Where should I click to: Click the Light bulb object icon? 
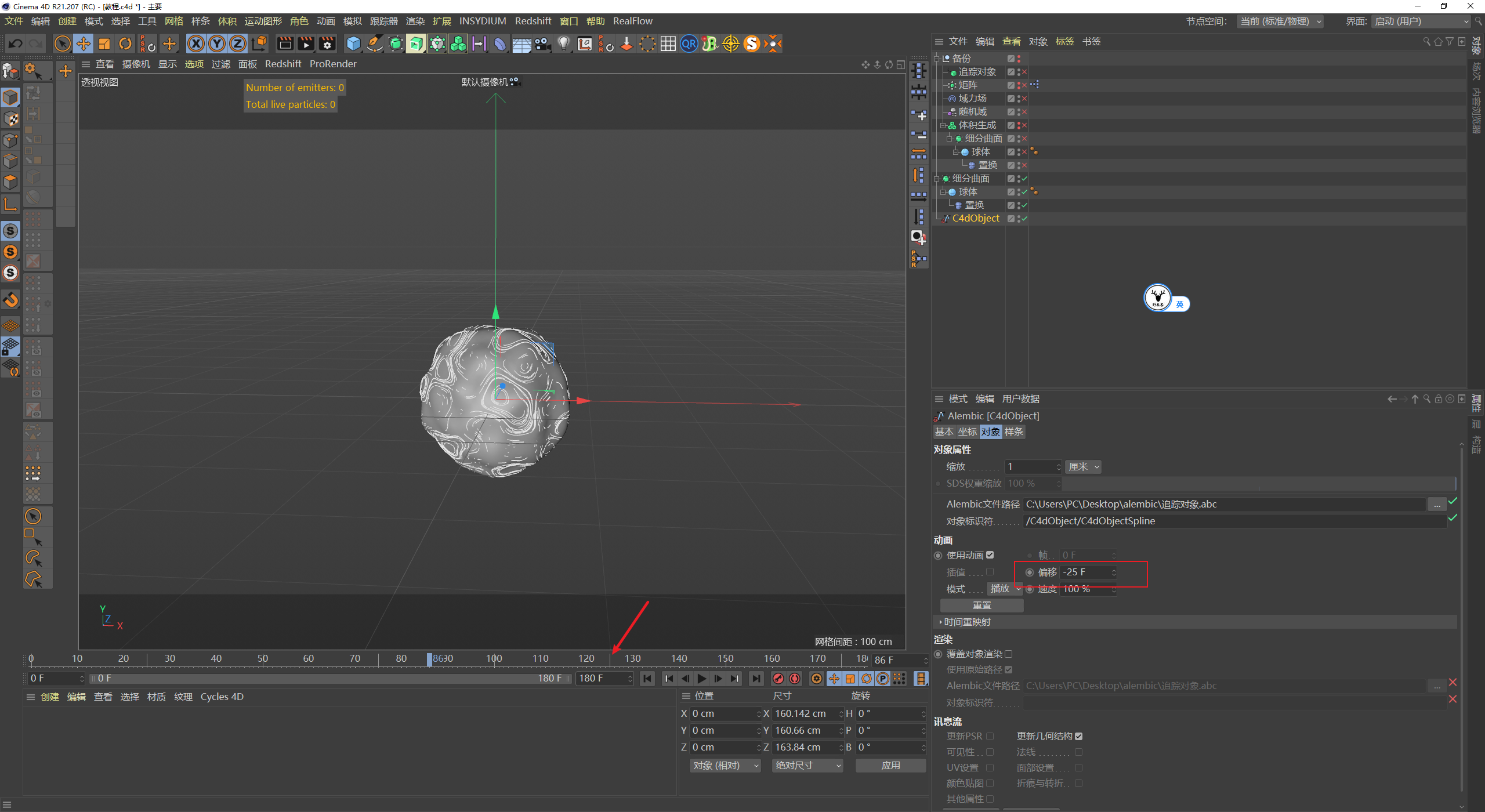pyautogui.click(x=563, y=43)
